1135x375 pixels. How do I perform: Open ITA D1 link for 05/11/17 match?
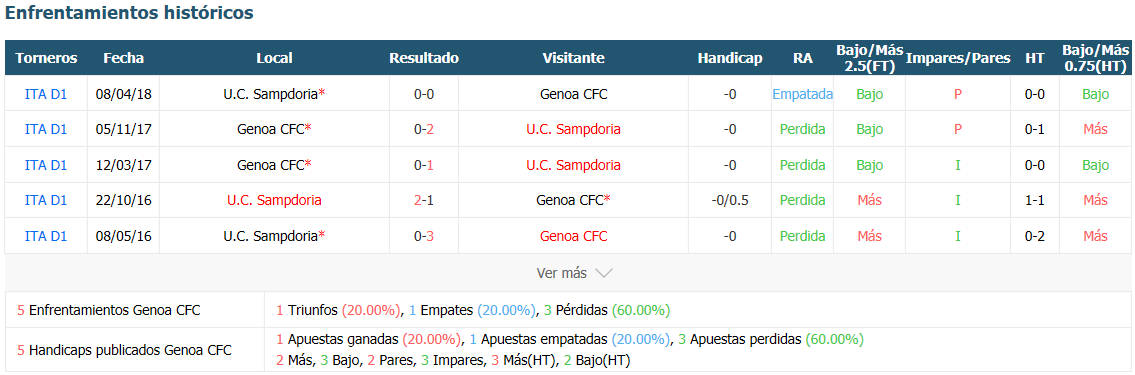click(x=46, y=129)
